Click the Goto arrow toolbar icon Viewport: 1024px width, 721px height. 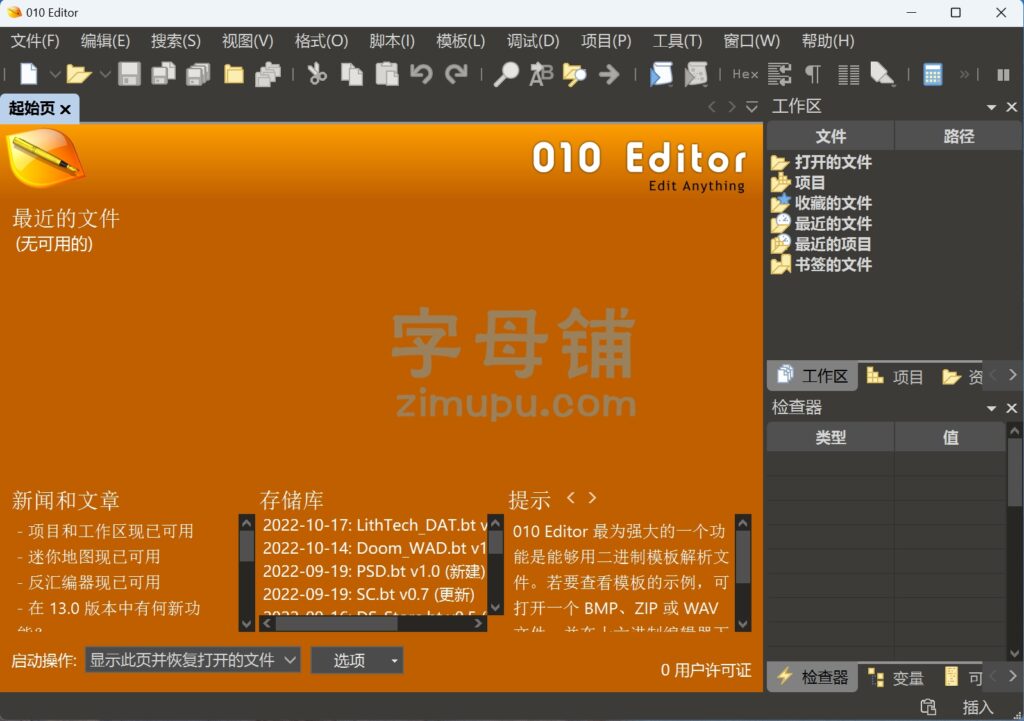[609, 74]
